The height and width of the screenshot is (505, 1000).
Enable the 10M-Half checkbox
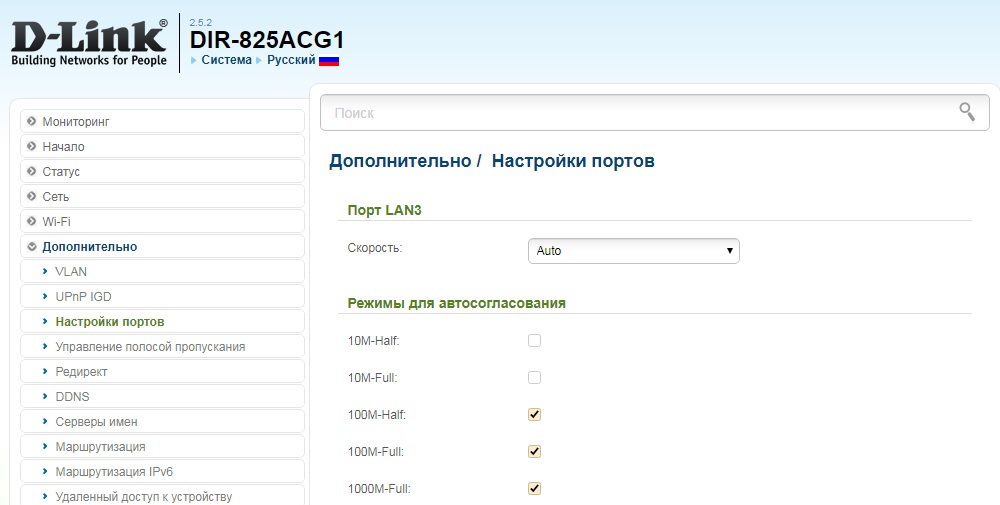click(534, 341)
